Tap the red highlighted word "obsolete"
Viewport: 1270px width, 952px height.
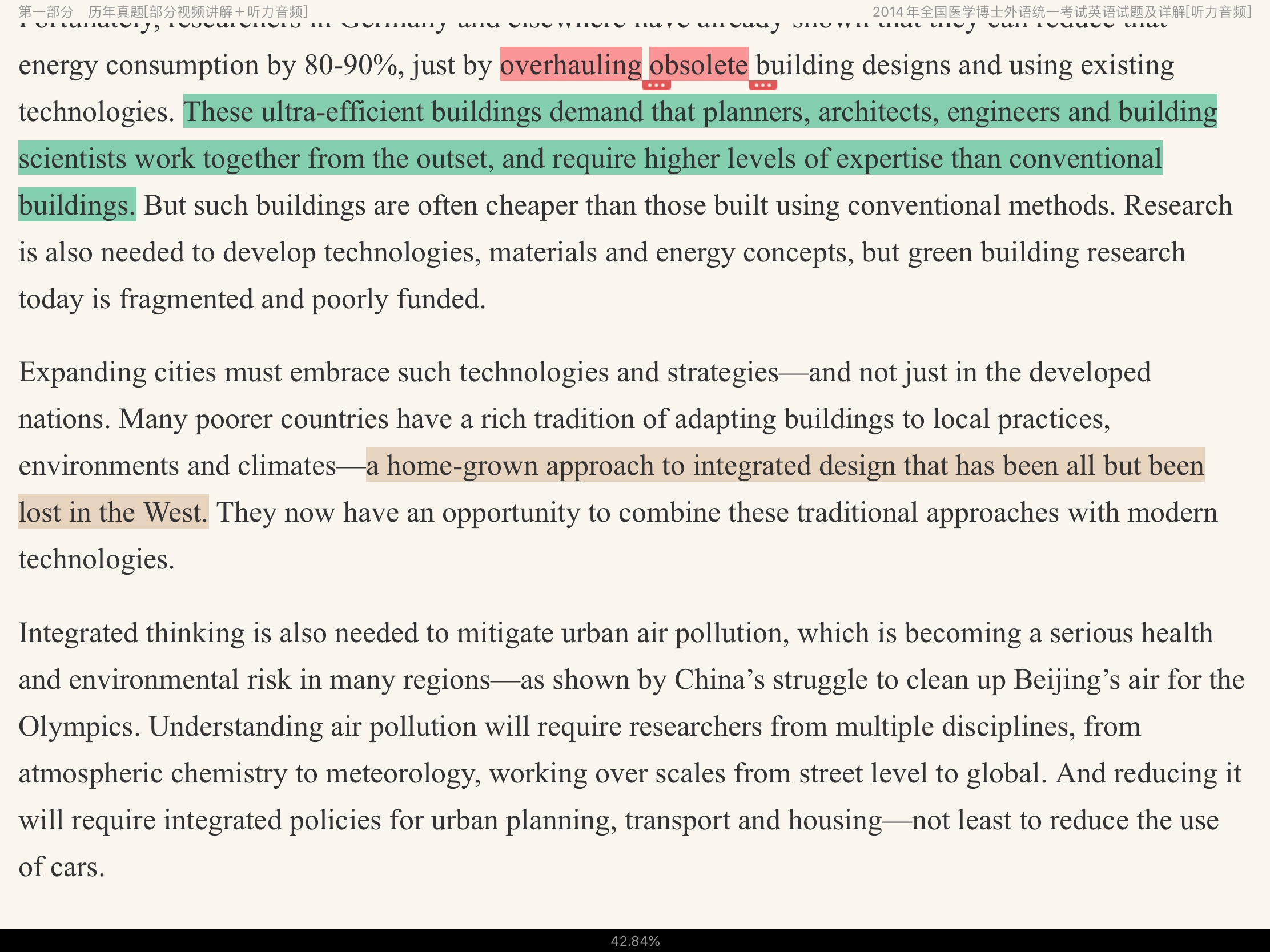coord(698,65)
